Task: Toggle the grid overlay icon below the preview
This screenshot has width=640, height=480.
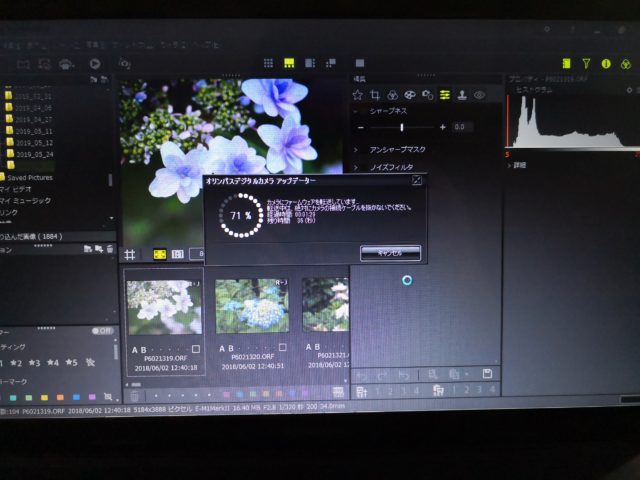Action: [x=129, y=255]
